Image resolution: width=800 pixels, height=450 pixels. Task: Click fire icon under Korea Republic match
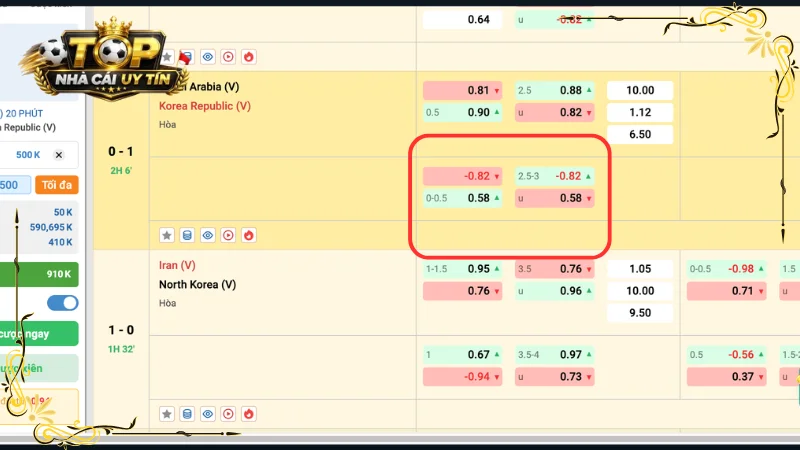248,235
